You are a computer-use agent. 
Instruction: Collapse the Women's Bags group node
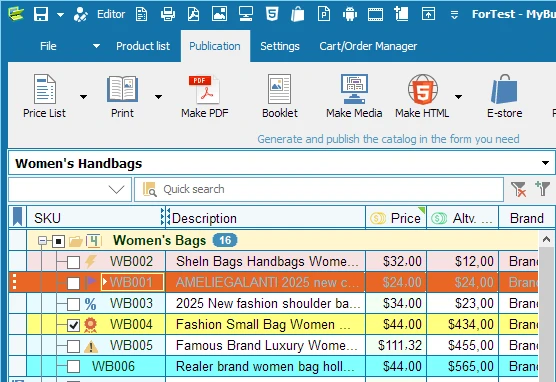point(43,241)
